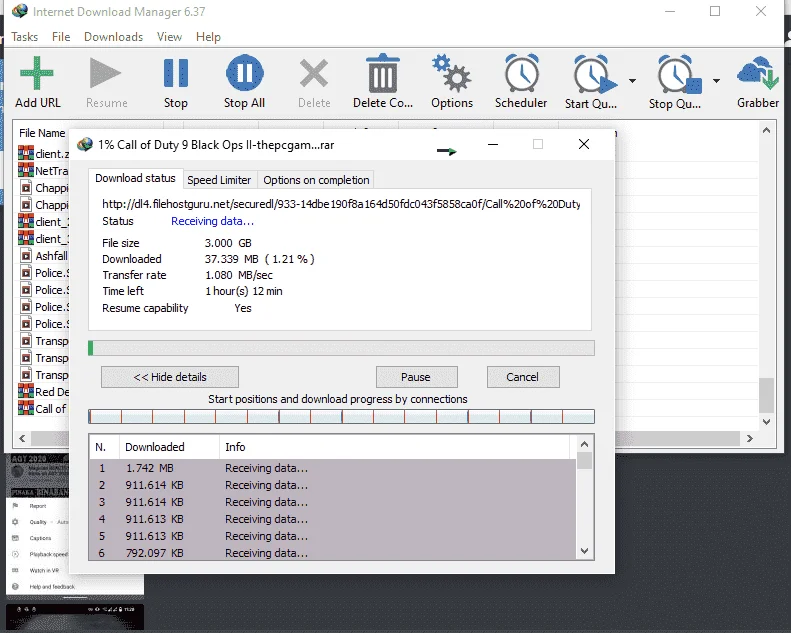Click the Transfer rate value 1.080 MB/sec
This screenshot has width=791, height=633.
tap(239, 275)
